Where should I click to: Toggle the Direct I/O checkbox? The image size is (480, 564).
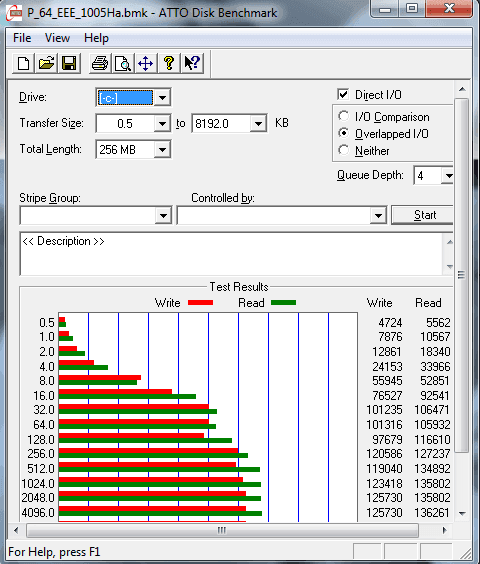[343, 95]
